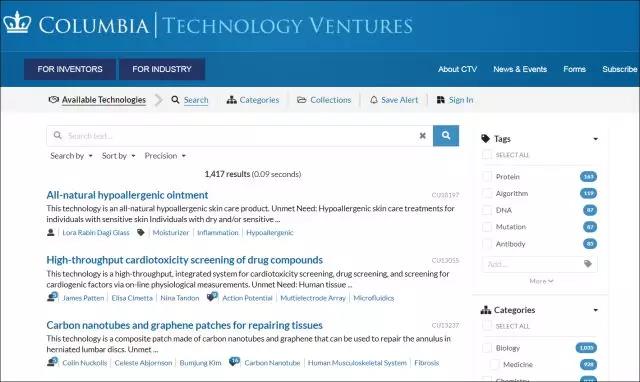This screenshot has height=382, width=640.
Task: Click the Columbia crown logo
Action: click(17, 23)
